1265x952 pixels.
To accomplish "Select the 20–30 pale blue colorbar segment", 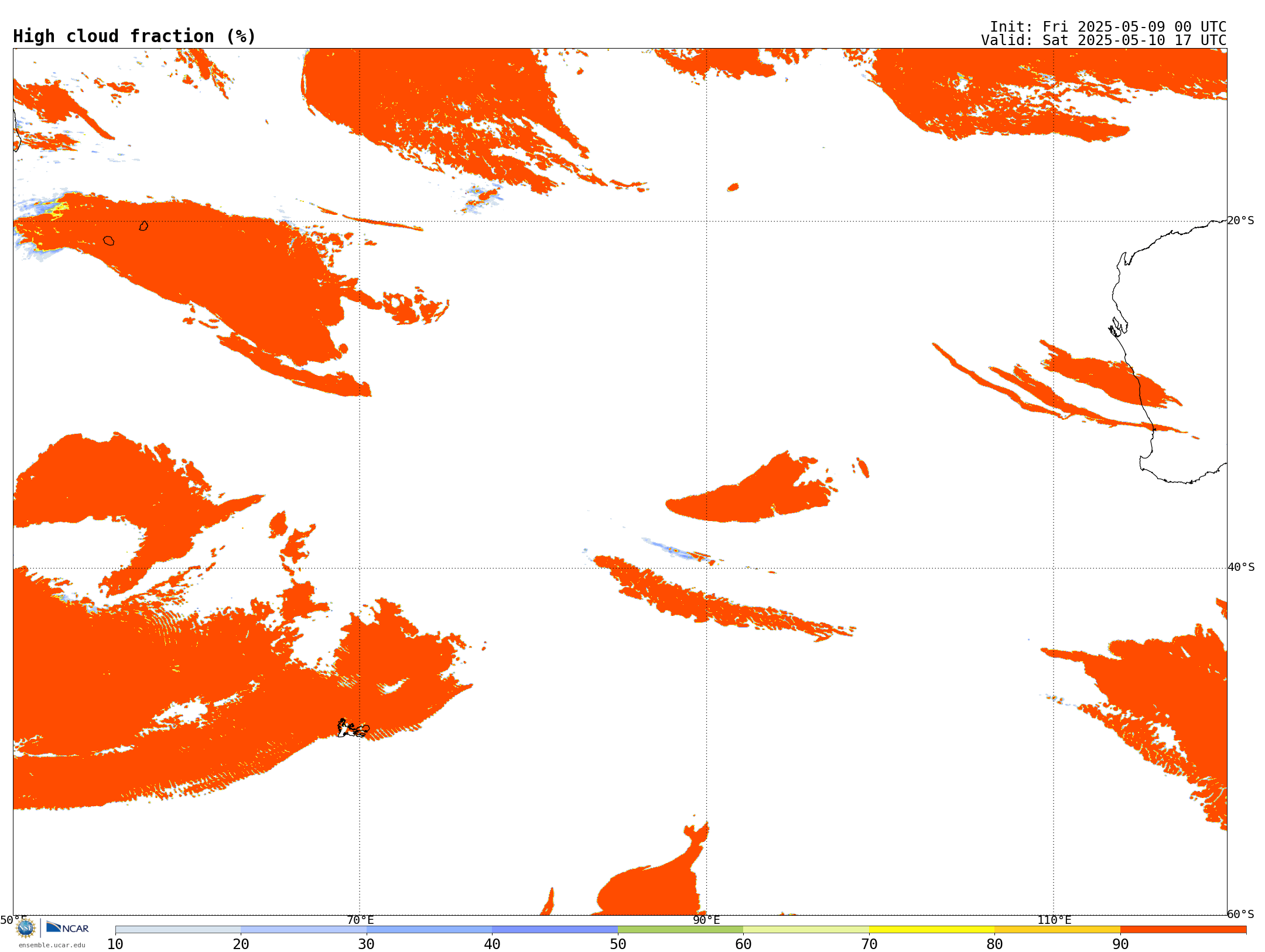I will 303,930.
